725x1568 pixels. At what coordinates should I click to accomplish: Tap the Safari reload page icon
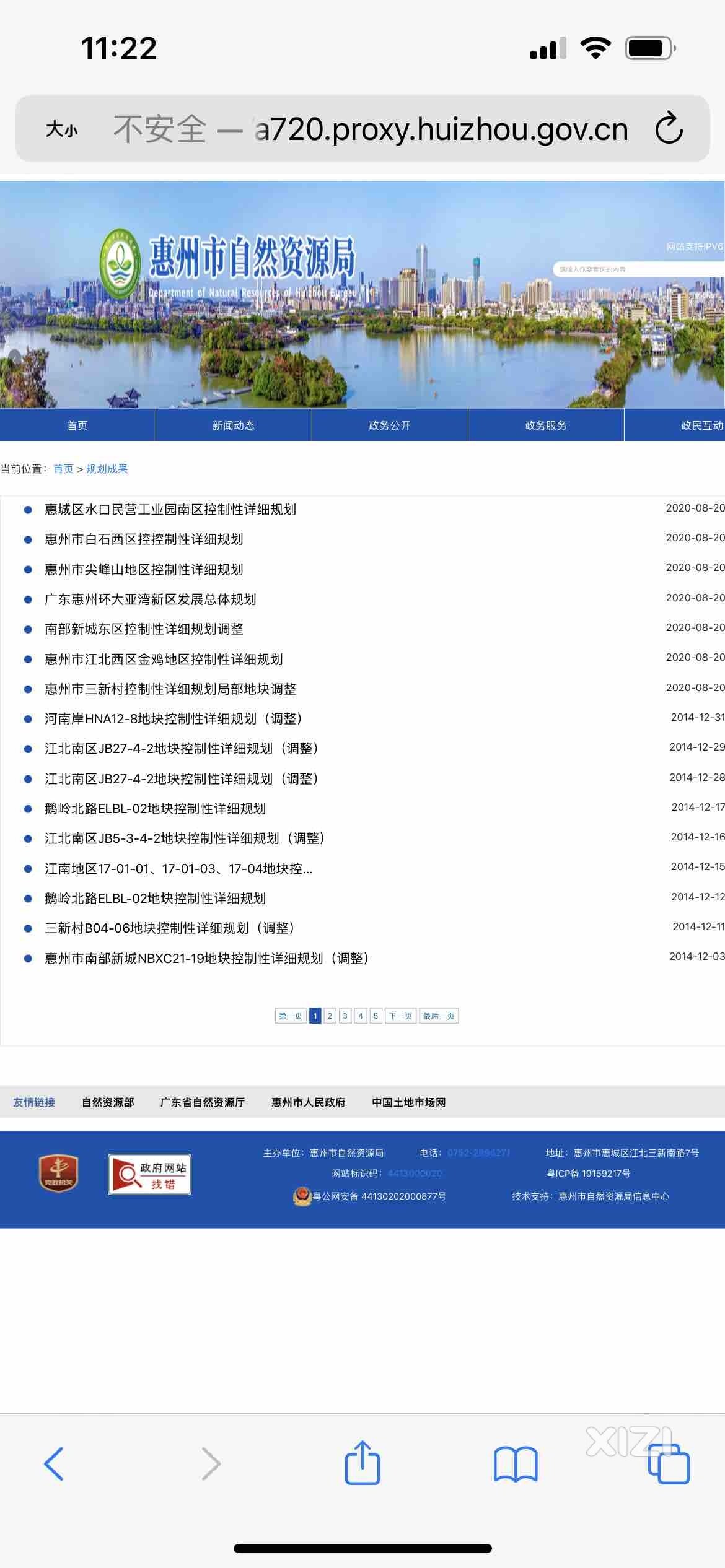(x=669, y=128)
